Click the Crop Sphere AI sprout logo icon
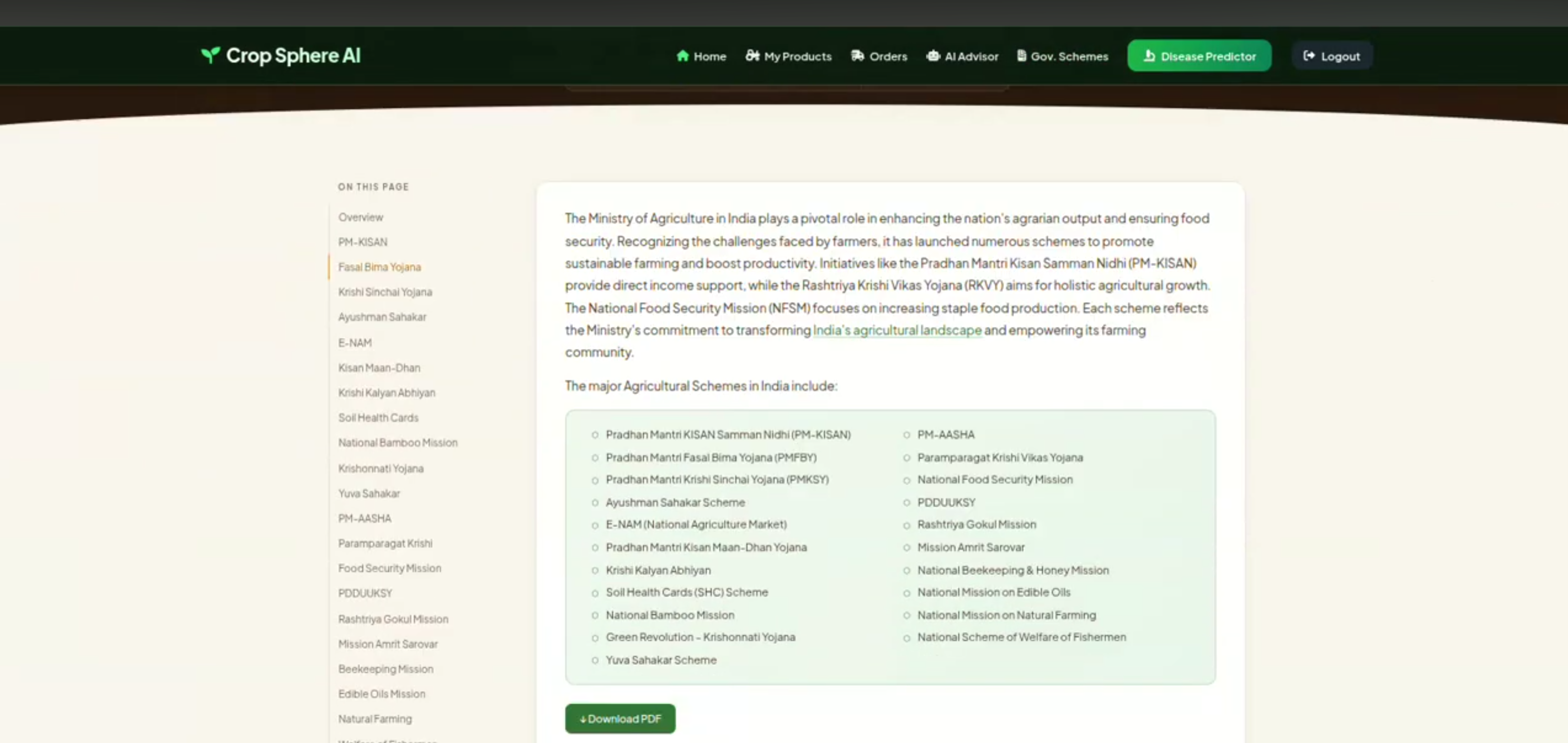 [x=211, y=55]
